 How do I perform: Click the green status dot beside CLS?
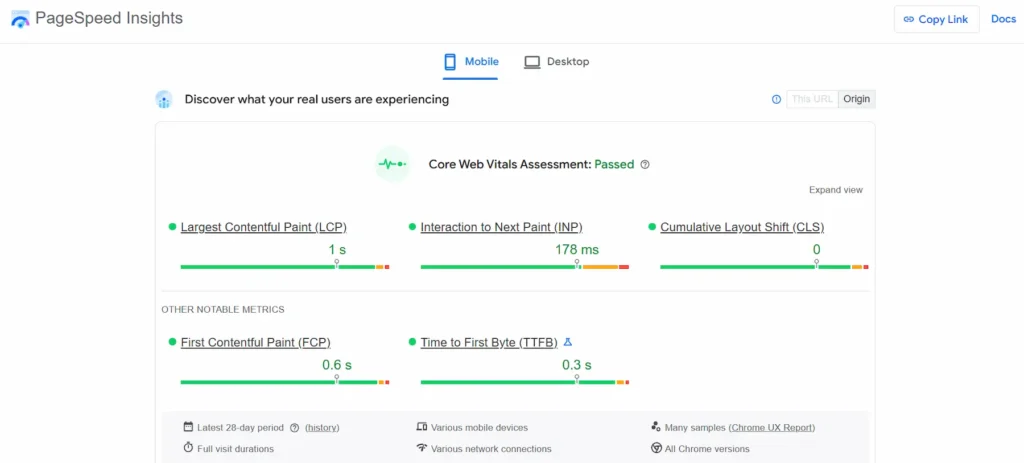click(652, 227)
